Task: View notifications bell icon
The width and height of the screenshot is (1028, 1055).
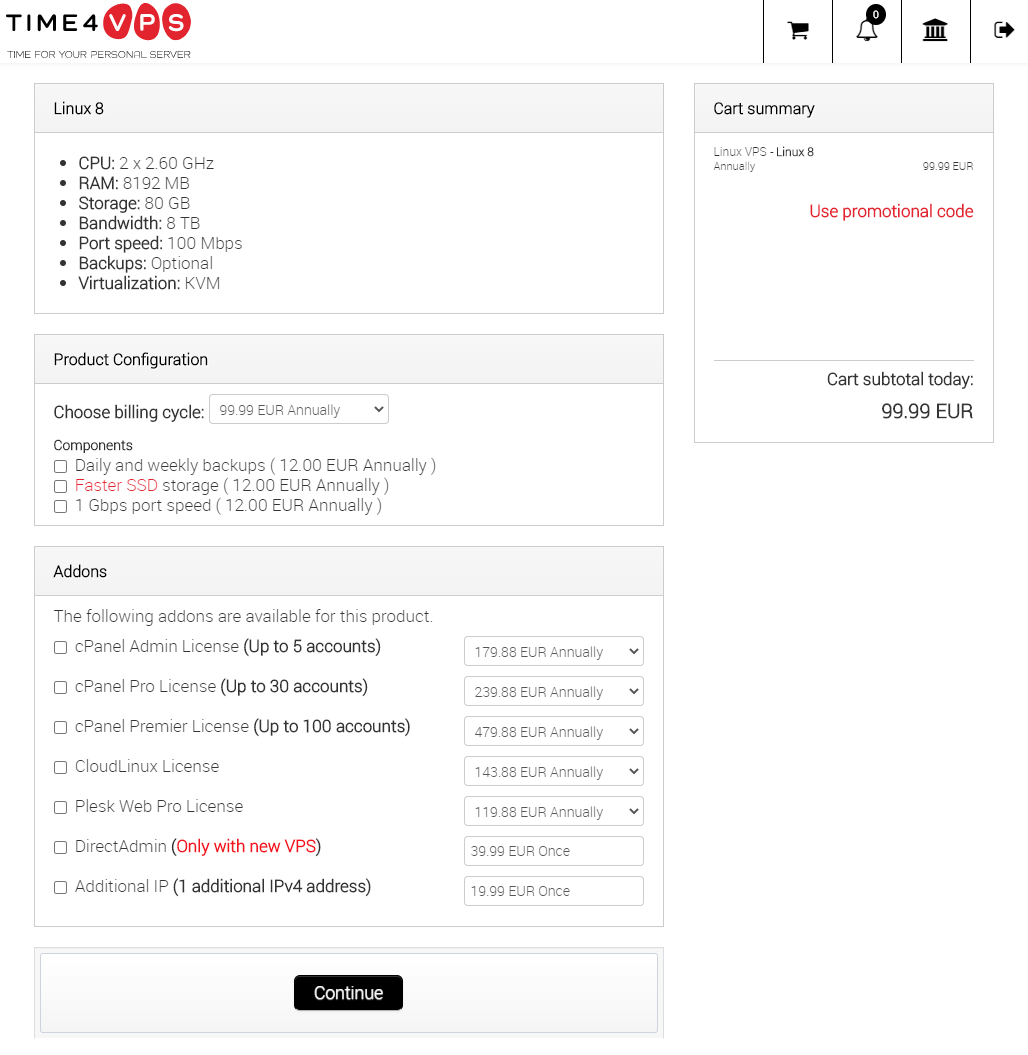Action: point(867,30)
